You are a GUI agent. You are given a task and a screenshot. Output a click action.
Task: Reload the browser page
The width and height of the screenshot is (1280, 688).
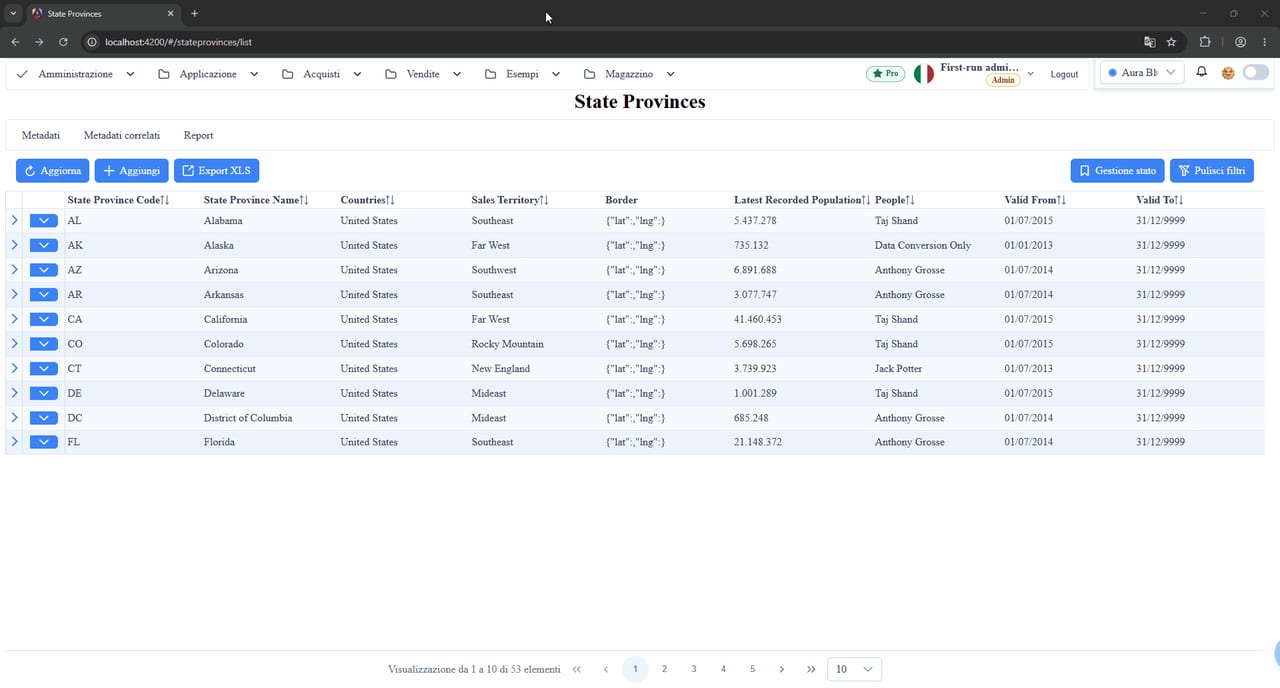tap(63, 42)
